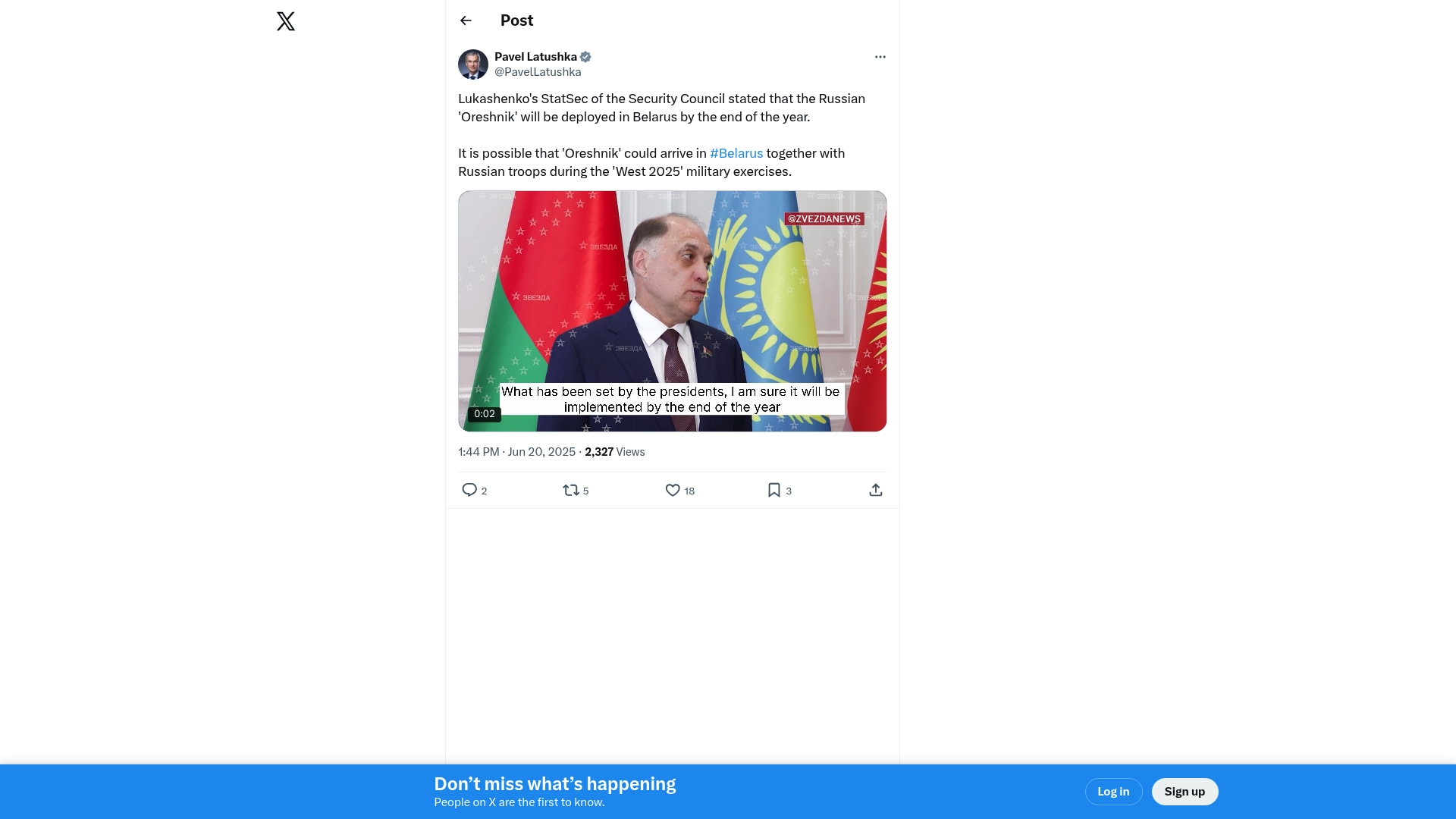Open the three-dot more options menu
The image size is (1456, 819).
point(880,57)
